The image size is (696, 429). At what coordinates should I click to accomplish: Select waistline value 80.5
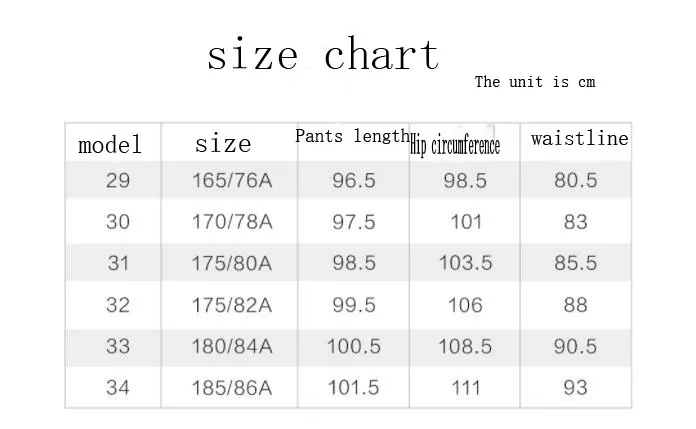click(x=575, y=180)
